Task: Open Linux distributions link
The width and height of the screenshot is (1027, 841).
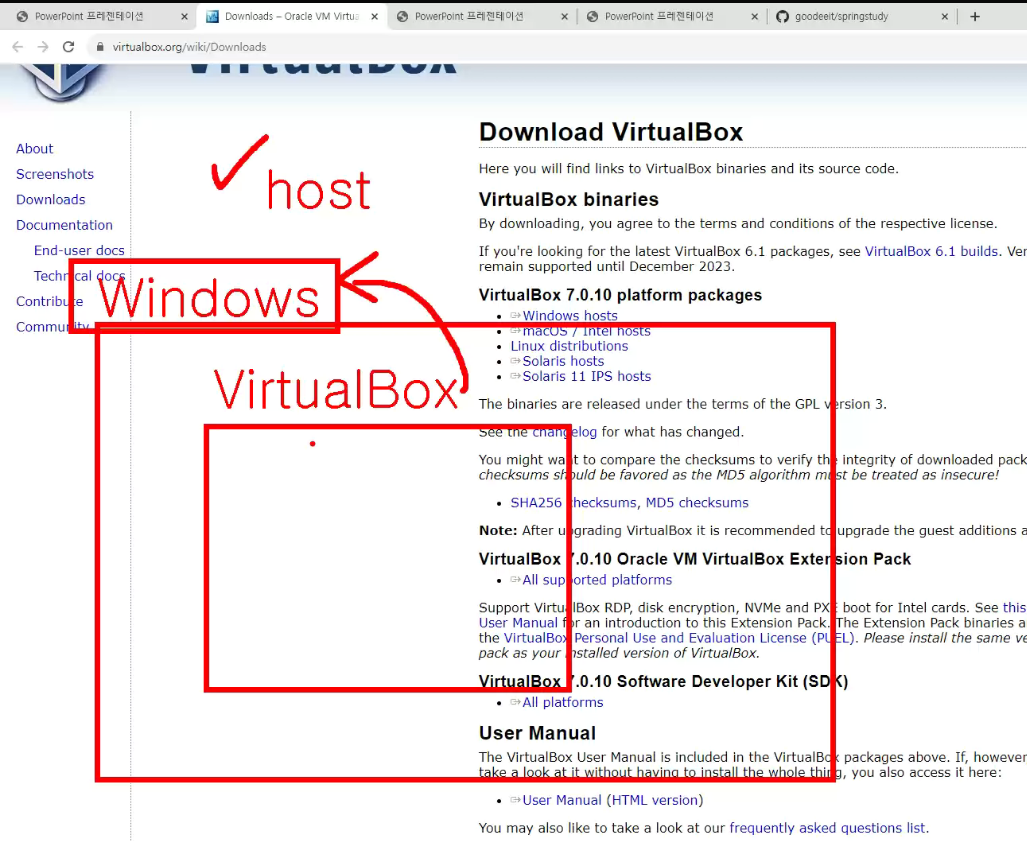Action: click(x=569, y=346)
